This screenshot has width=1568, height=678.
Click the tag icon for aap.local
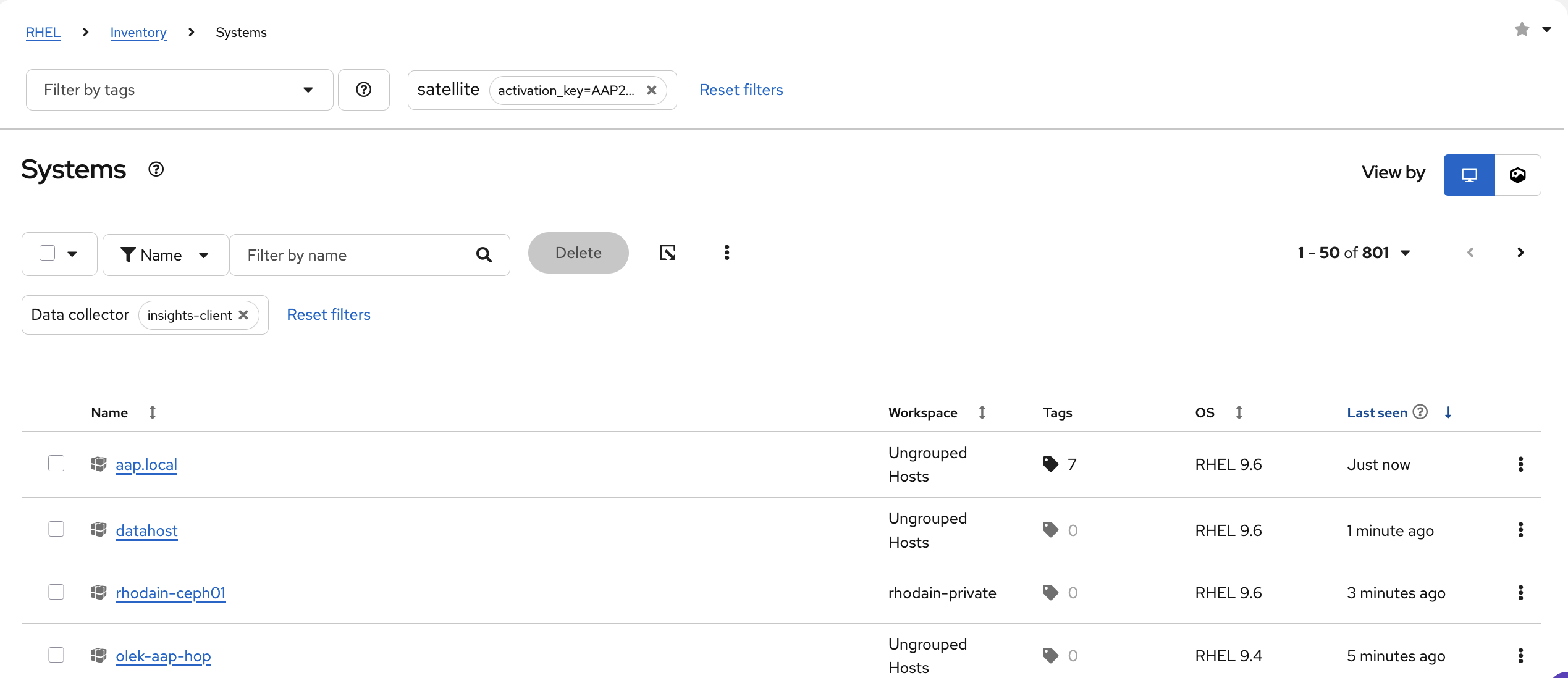coord(1050,464)
